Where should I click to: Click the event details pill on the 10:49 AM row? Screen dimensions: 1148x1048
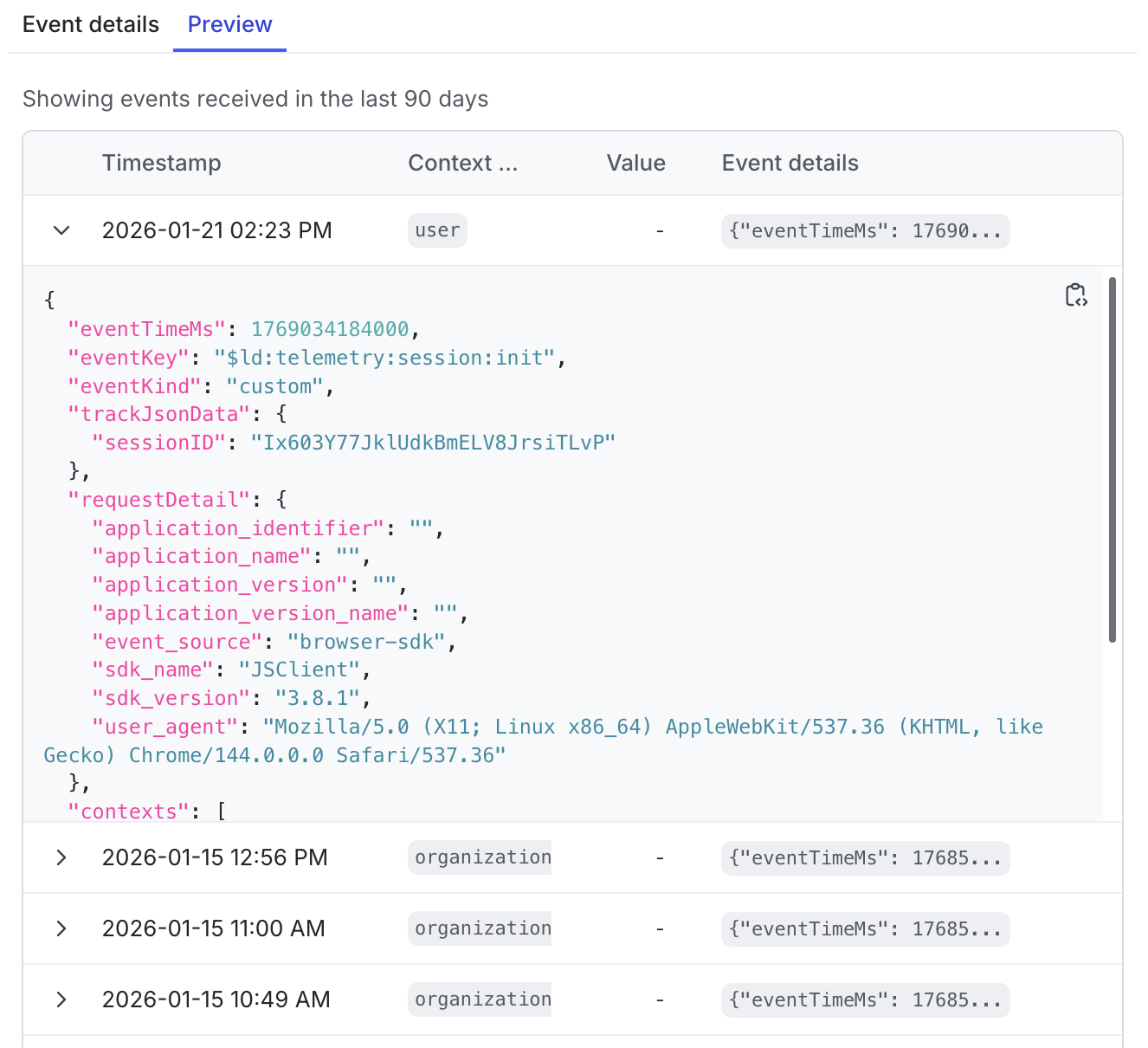click(865, 999)
